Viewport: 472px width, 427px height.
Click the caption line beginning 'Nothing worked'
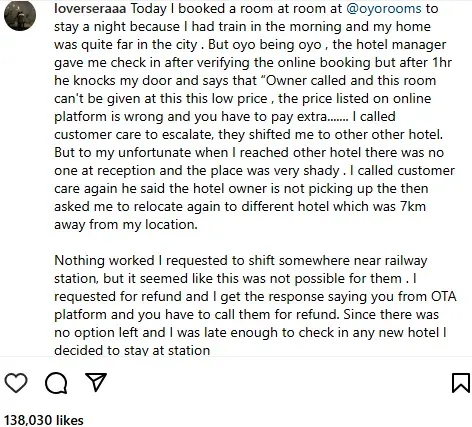pyautogui.click(x=241, y=261)
